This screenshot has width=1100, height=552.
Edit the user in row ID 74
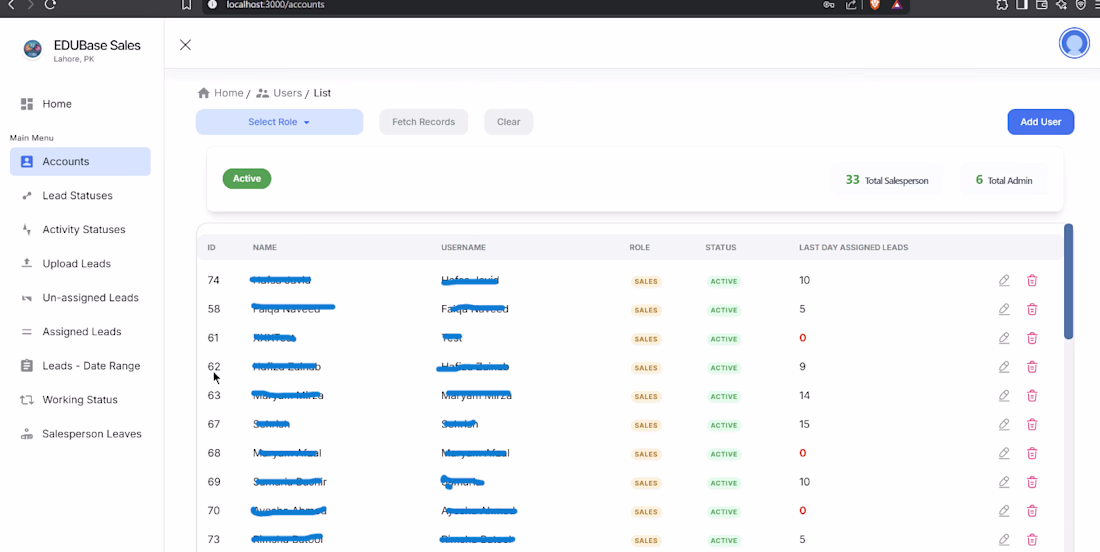coord(1004,281)
